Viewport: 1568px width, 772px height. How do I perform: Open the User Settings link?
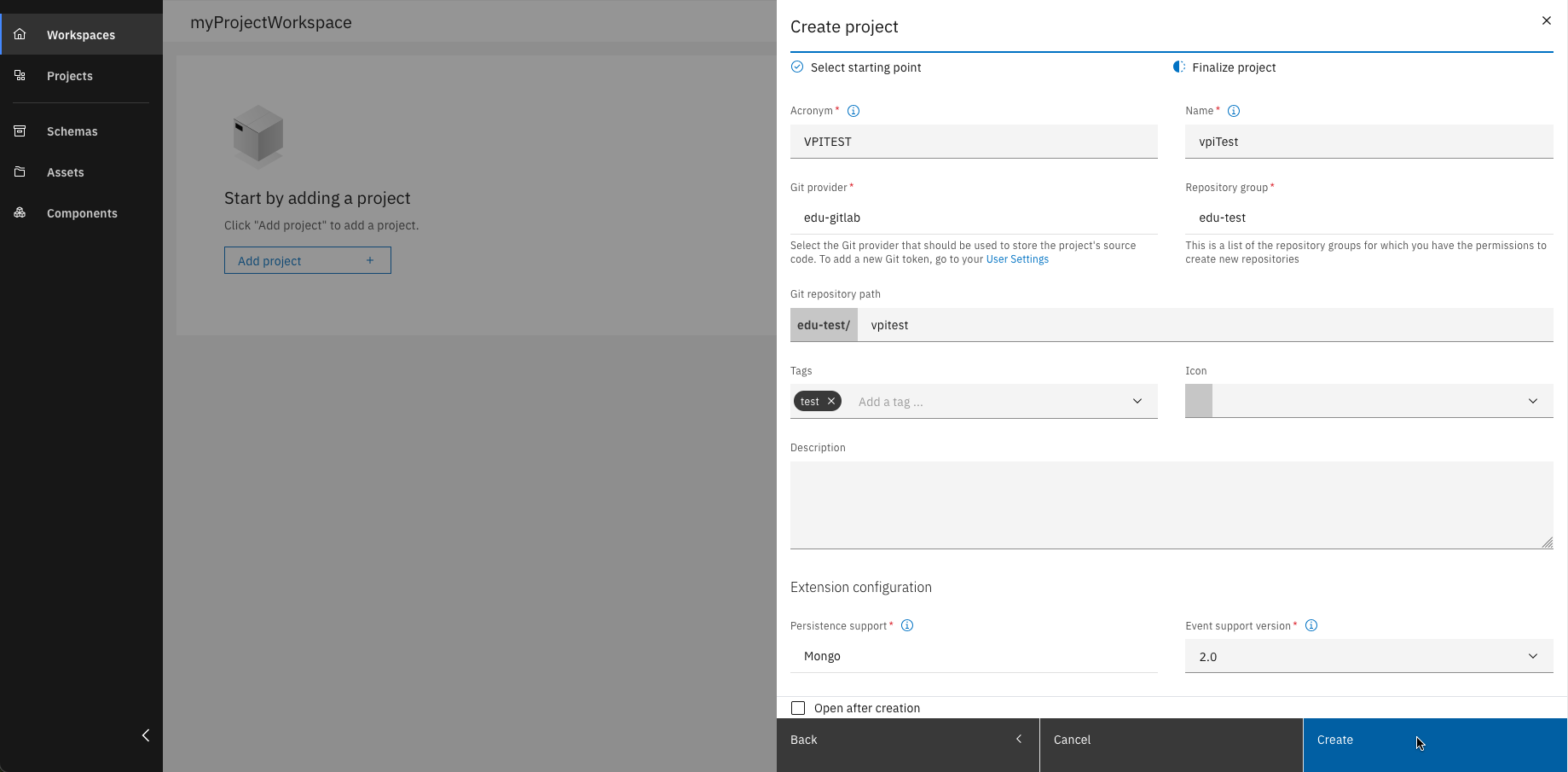point(1016,258)
